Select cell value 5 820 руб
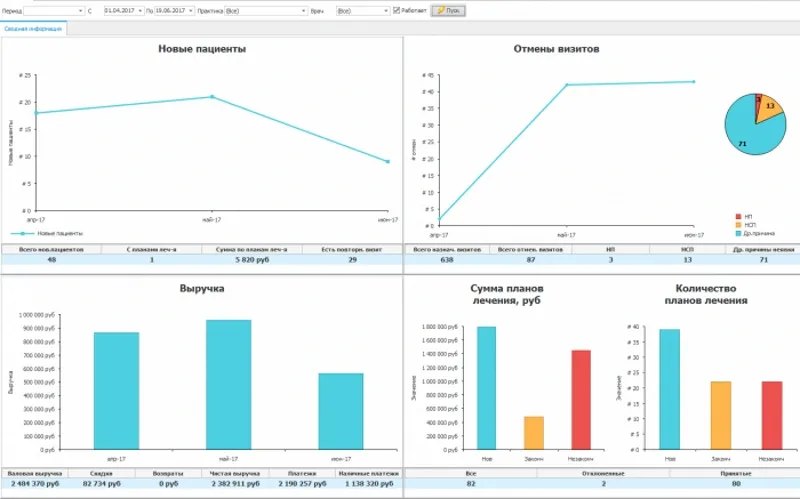This screenshot has height=499, width=800. click(252, 260)
